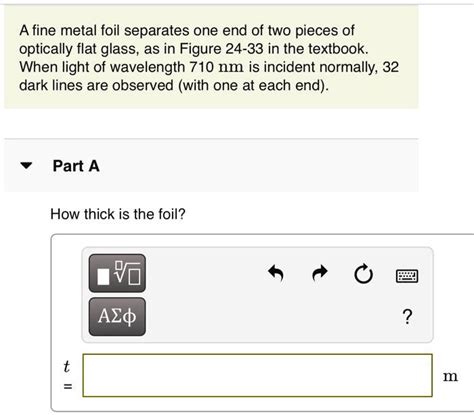Click the 710 nm wavelength text

[x=216, y=67]
